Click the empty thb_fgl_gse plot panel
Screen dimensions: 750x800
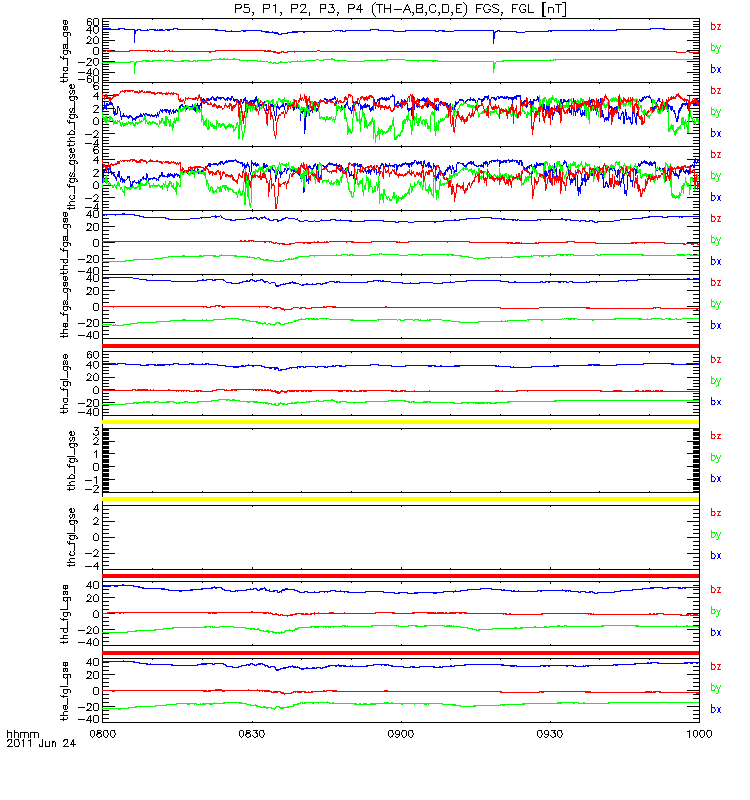tap(401, 460)
